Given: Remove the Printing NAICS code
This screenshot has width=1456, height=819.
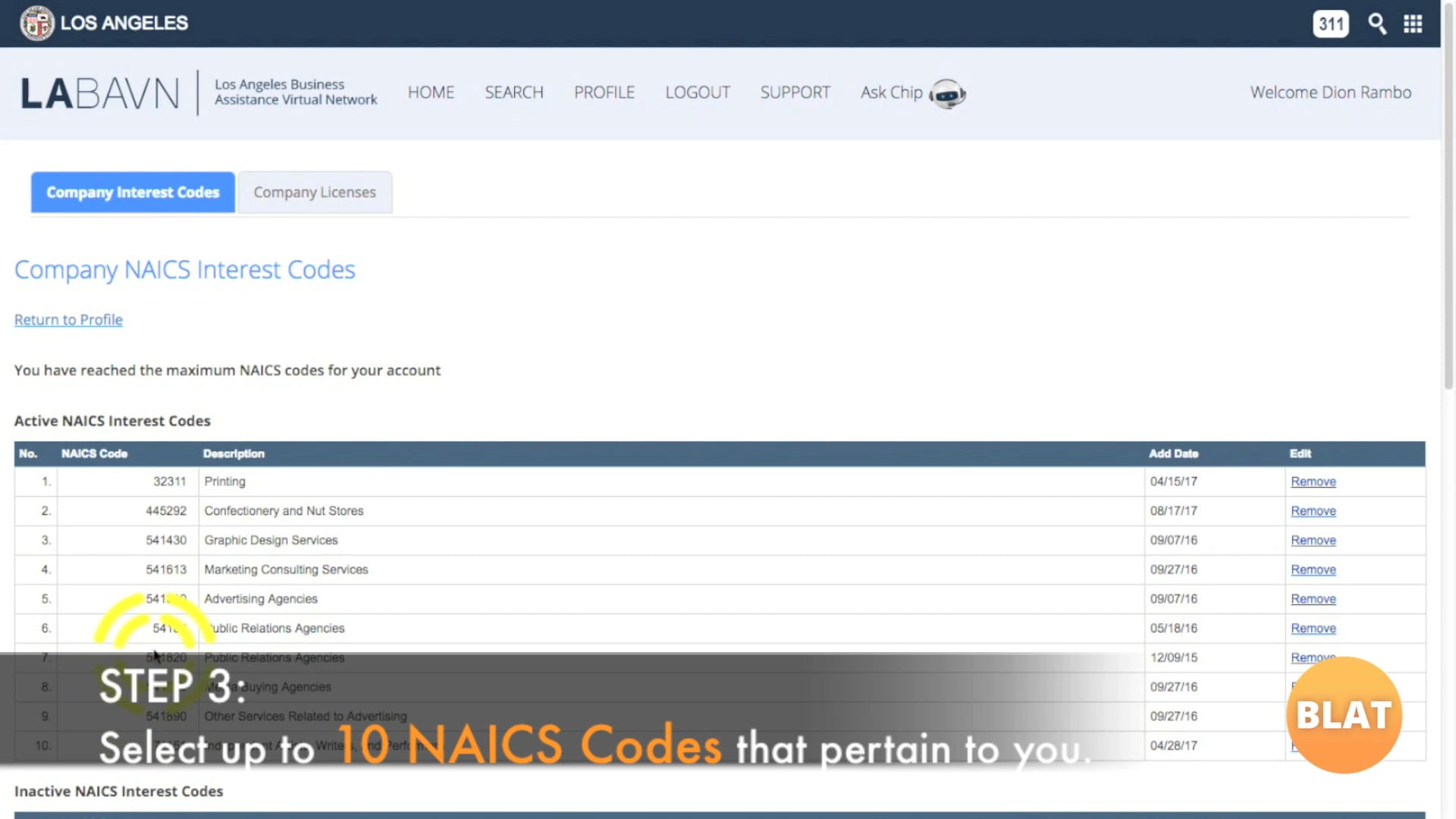Looking at the screenshot, I should (x=1313, y=482).
